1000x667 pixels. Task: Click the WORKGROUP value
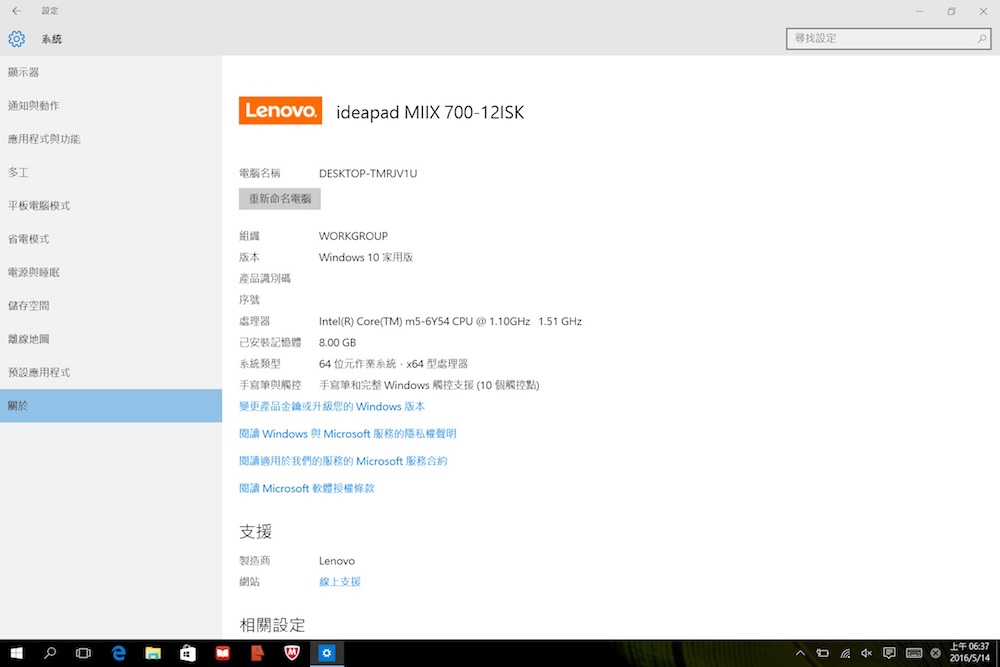353,236
